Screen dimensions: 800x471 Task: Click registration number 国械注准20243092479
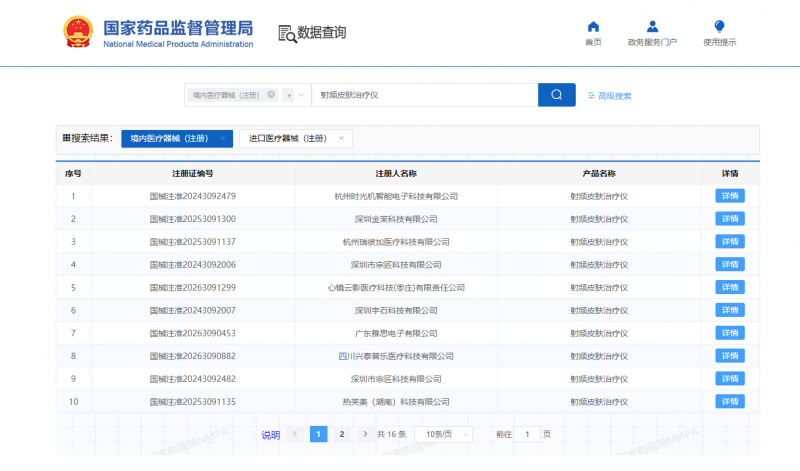coord(192,196)
